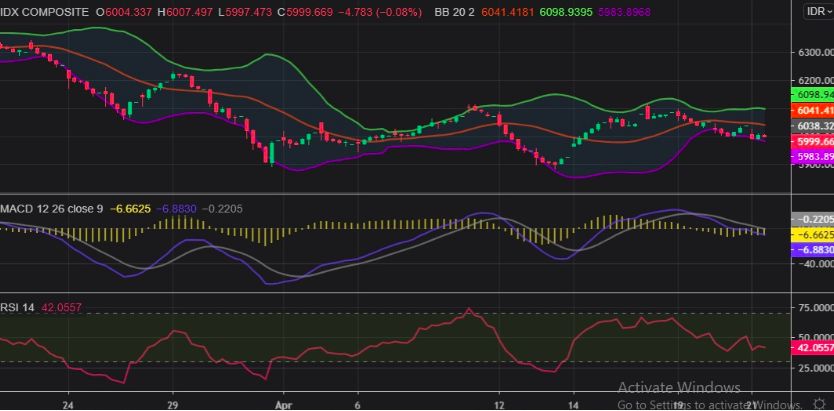834x411 pixels.
Task: Click the BB lower value 5983.8968 in legend
Action: (623, 12)
